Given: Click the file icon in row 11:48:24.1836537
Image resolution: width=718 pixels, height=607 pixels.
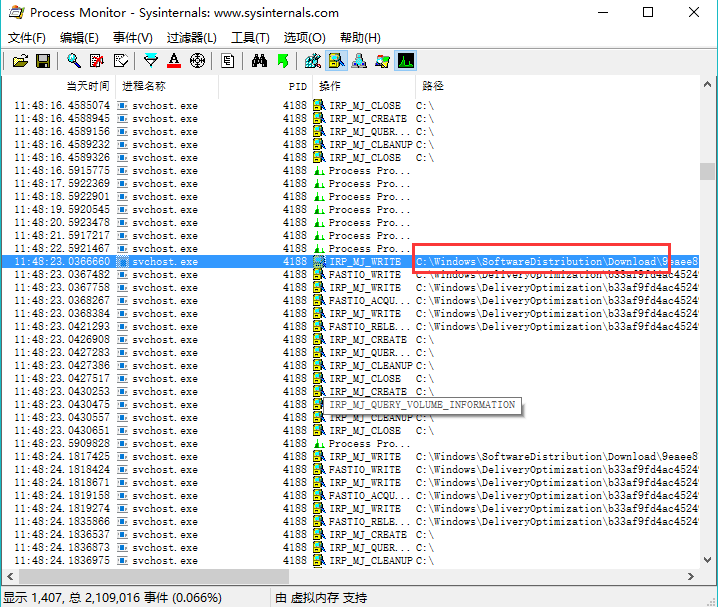Looking at the screenshot, I should (319, 534).
